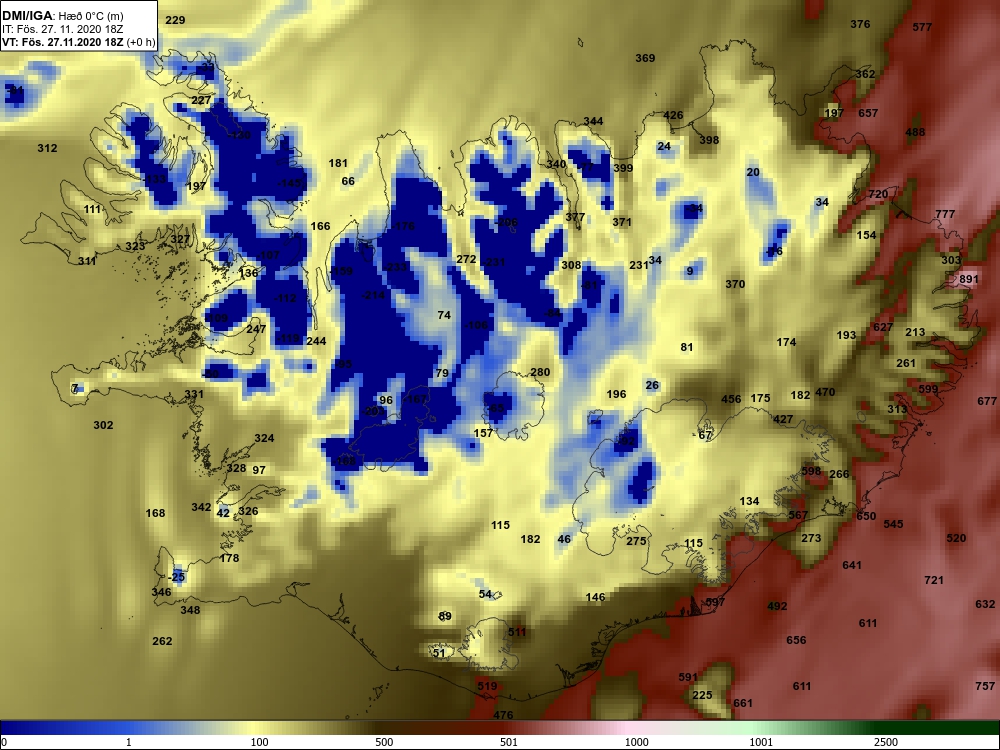Click the map value 426 on north coast
This screenshot has width=1000, height=750.
point(673,115)
